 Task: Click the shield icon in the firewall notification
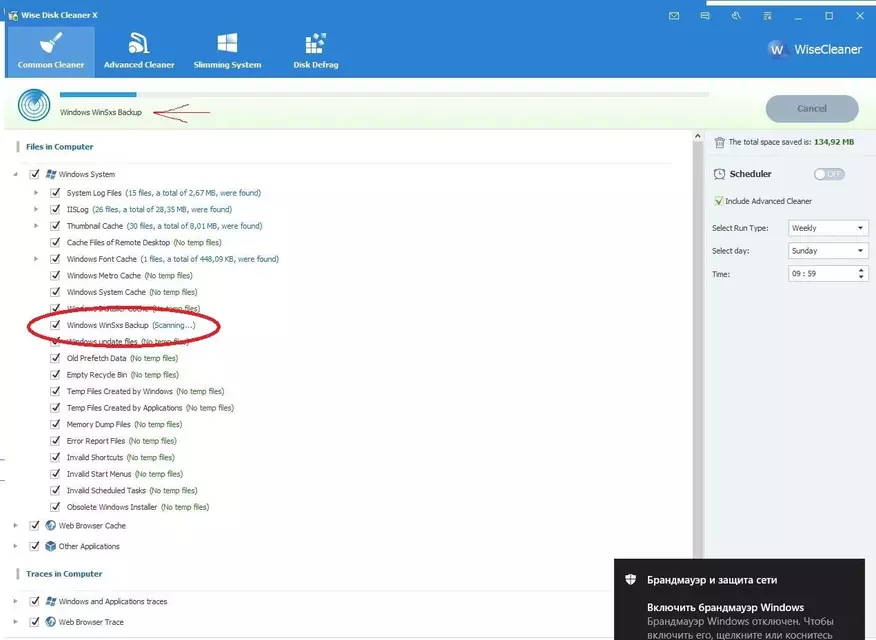[631, 579]
